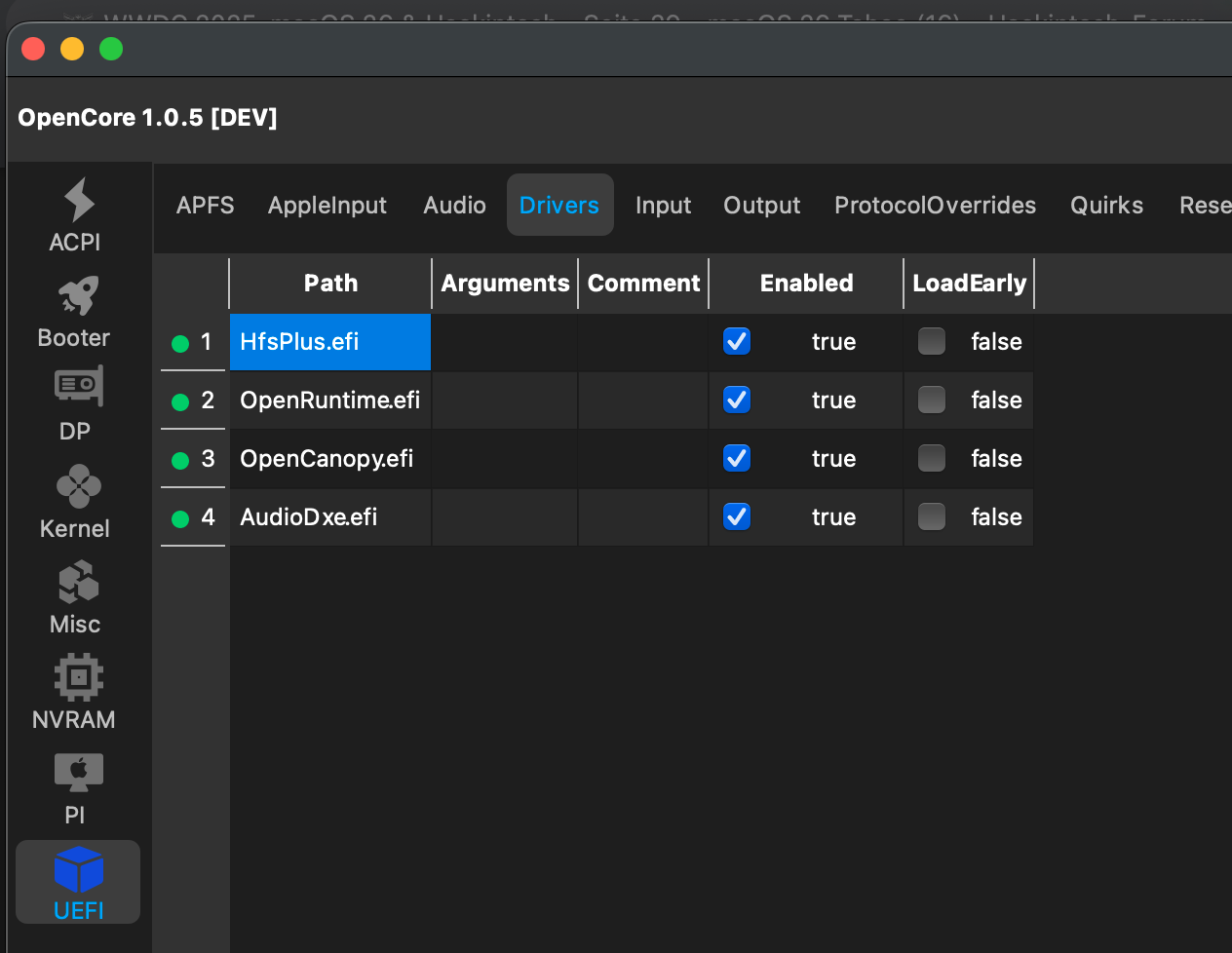
Task: Uncheck Enabled for OpenCanopy.efi
Action: (x=737, y=458)
